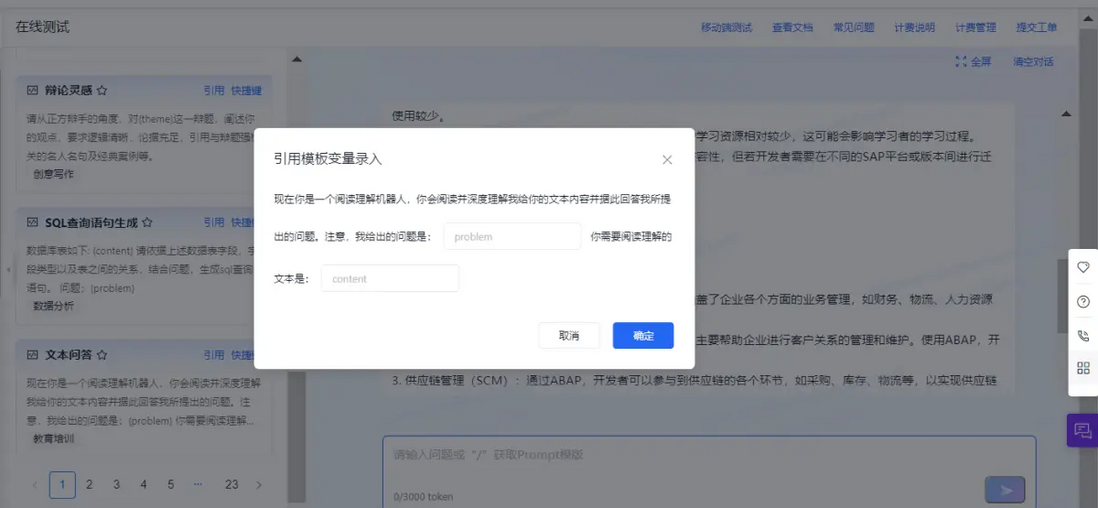1098x508 pixels.
Task: Click the SQL查询语句生成 template icon
Action: point(32,223)
